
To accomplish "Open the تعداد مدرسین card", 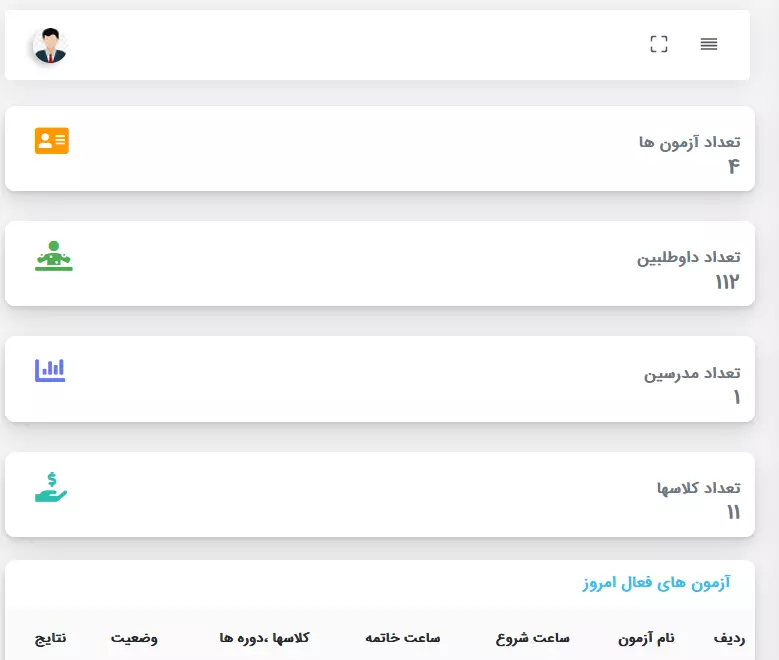I will 380,379.
